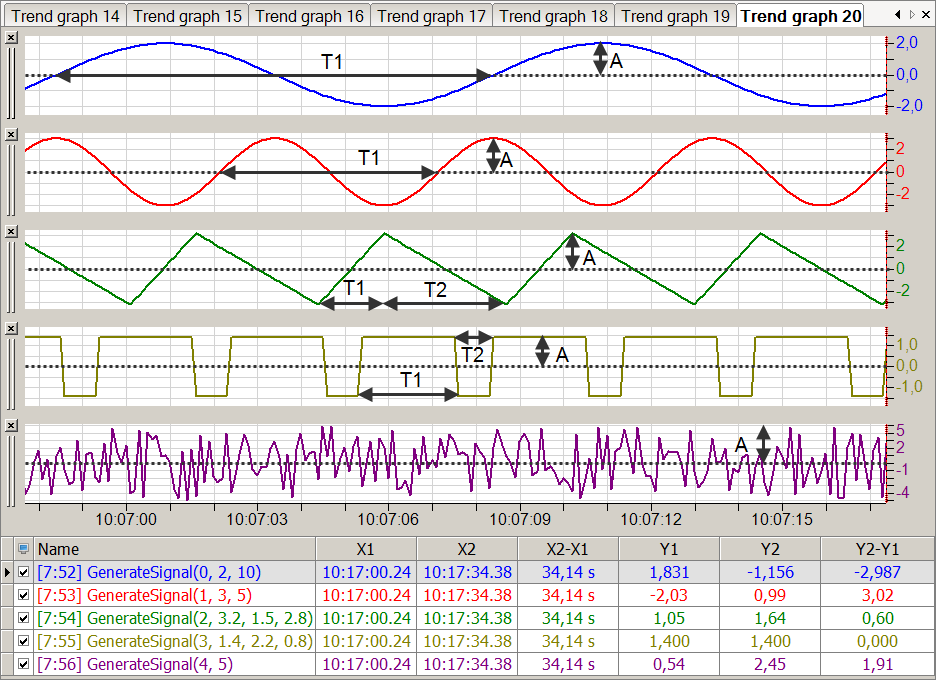Click the monitor icon in table header
This screenshot has width=936, height=680.
click(24, 549)
